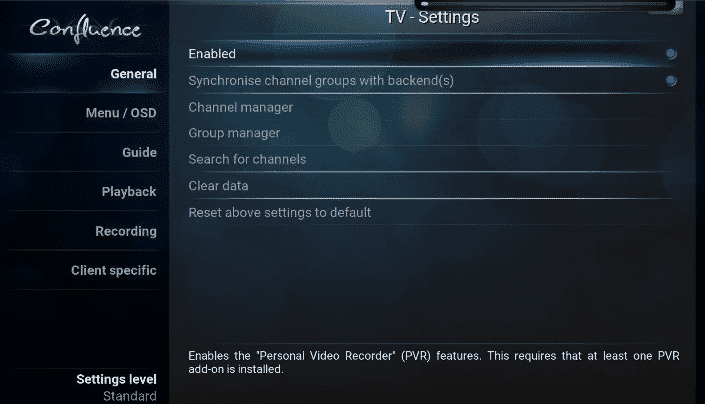This screenshot has width=705, height=404.
Task: Open the Channel manager
Action: click(432, 107)
